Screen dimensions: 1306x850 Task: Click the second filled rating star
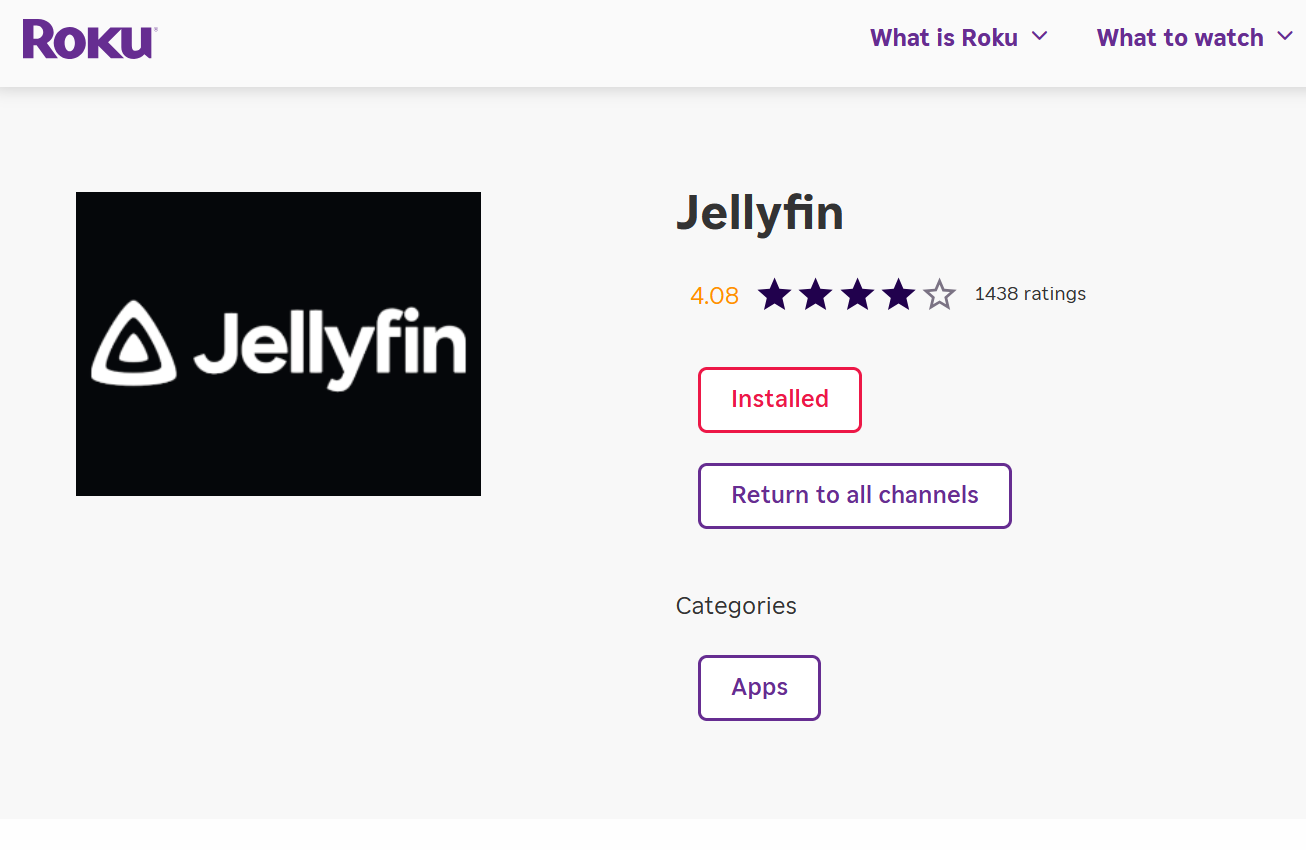point(816,295)
